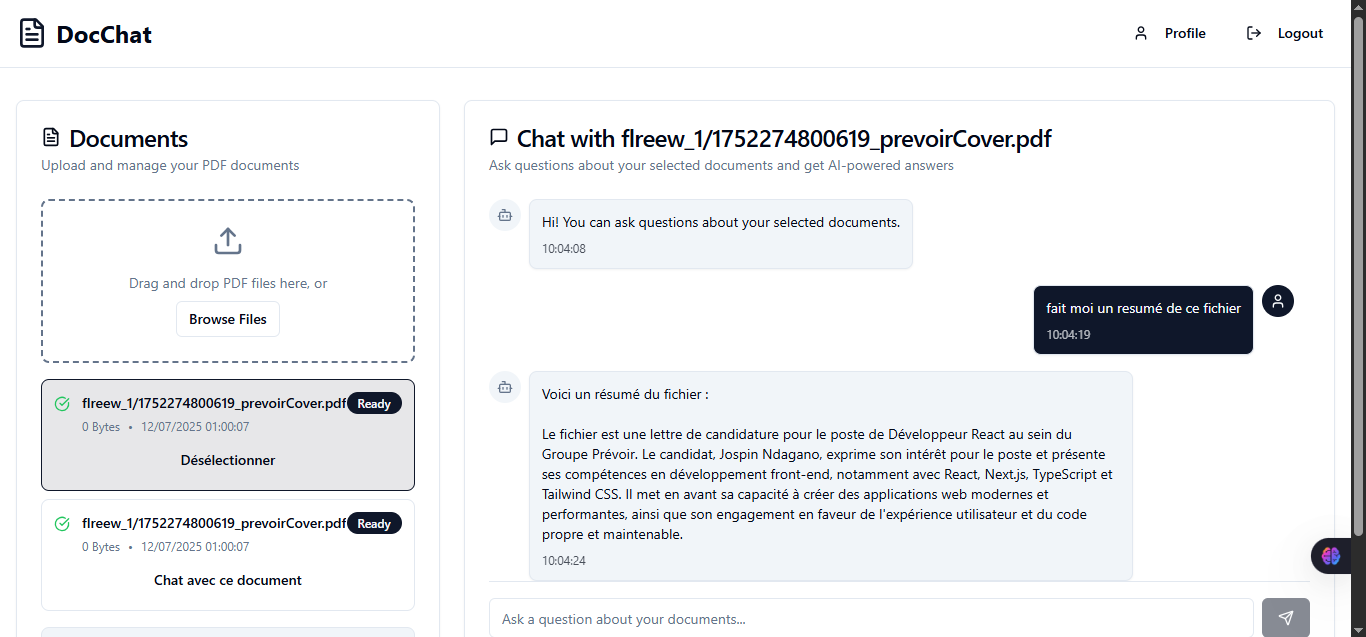Screen dimensions: 1366x637
Task: Click the Logout arrow icon
Action: coord(1254,34)
